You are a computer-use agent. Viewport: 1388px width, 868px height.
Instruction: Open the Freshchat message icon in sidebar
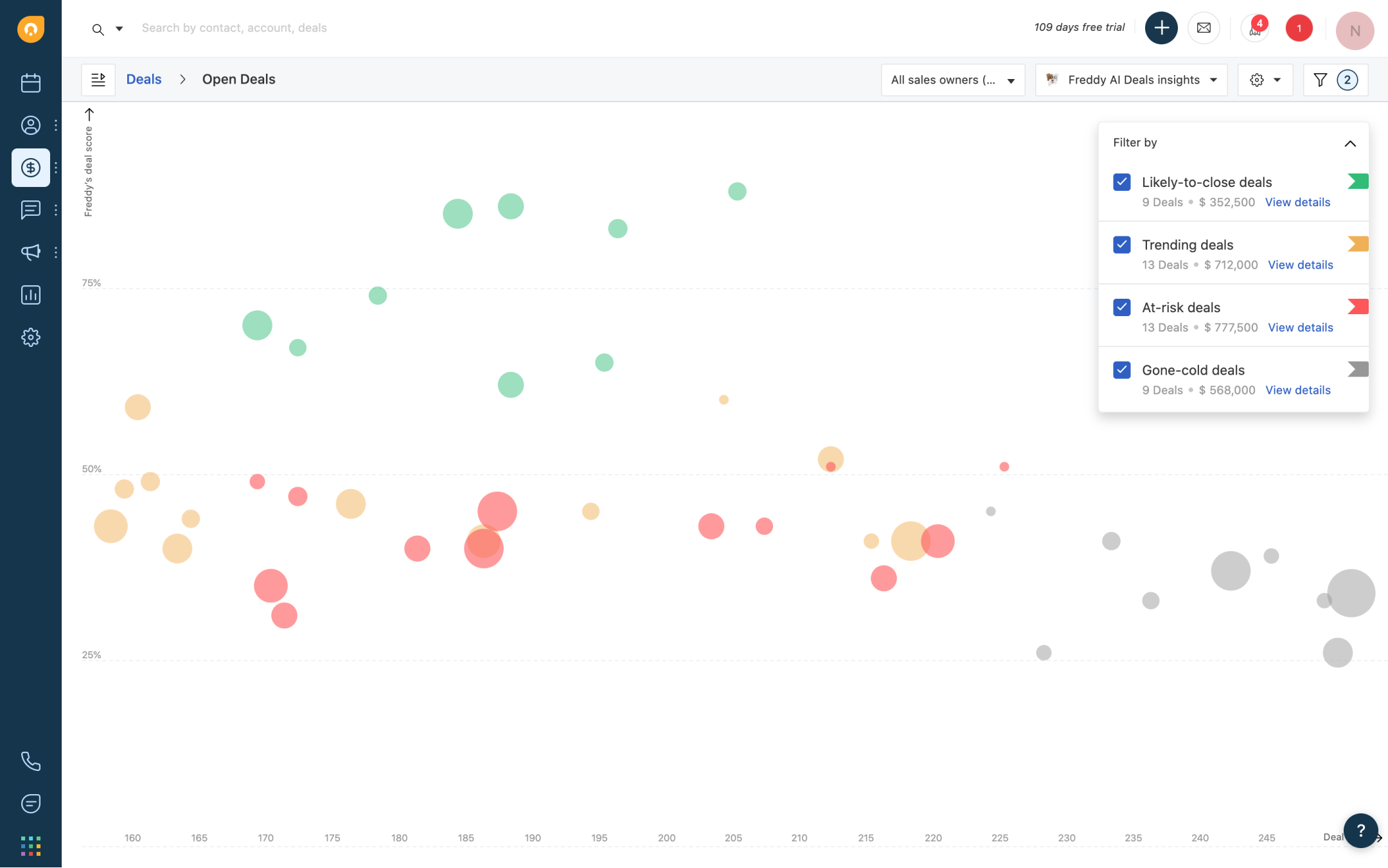(31, 804)
